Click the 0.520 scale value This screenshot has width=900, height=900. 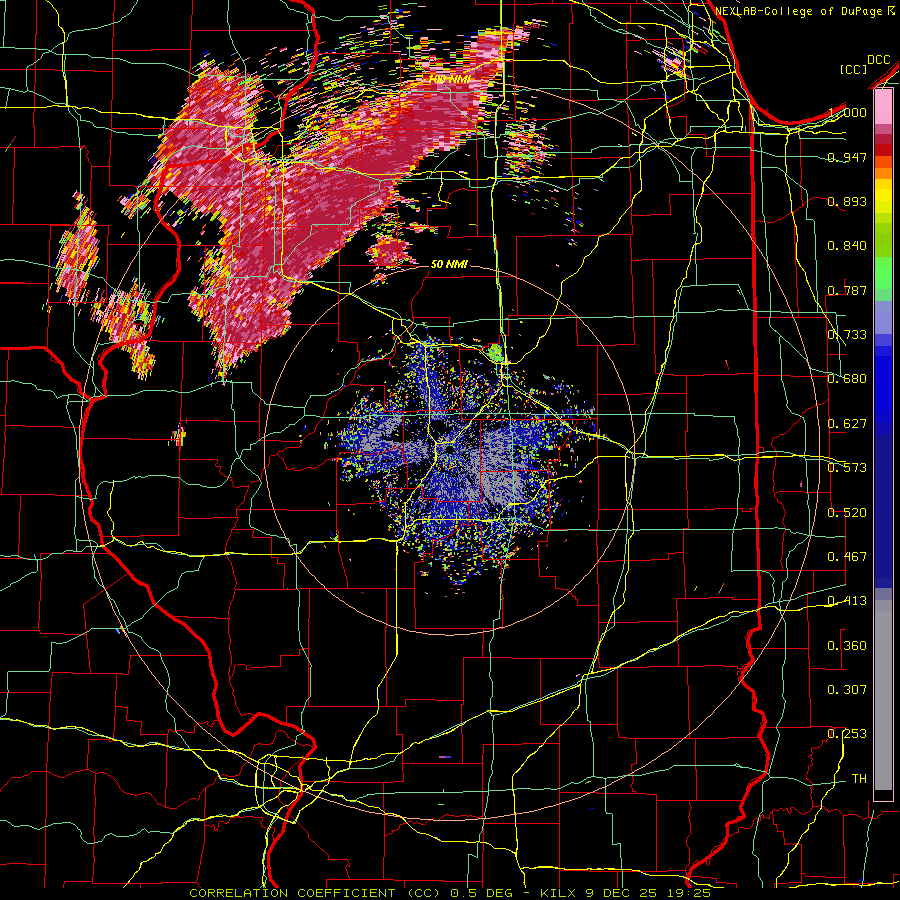[847, 513]
